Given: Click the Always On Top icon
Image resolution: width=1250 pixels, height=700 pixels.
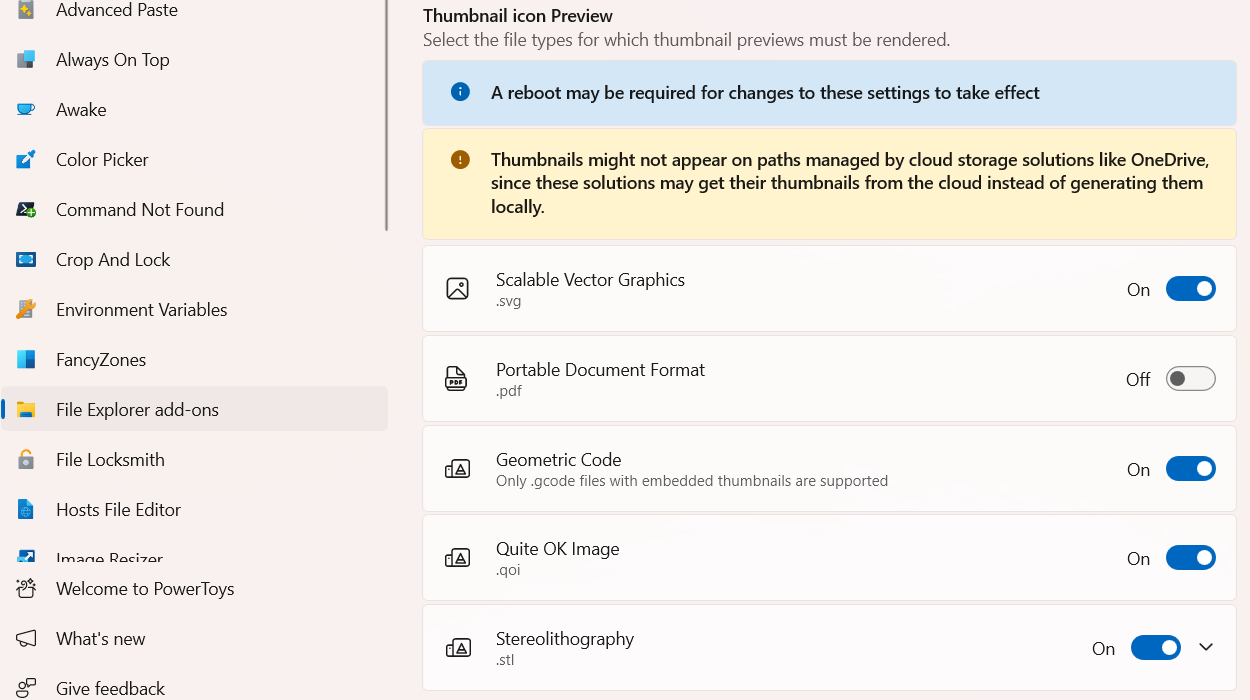Looking at the screenshot, I should pyautogui.click(x=26, y=60).
